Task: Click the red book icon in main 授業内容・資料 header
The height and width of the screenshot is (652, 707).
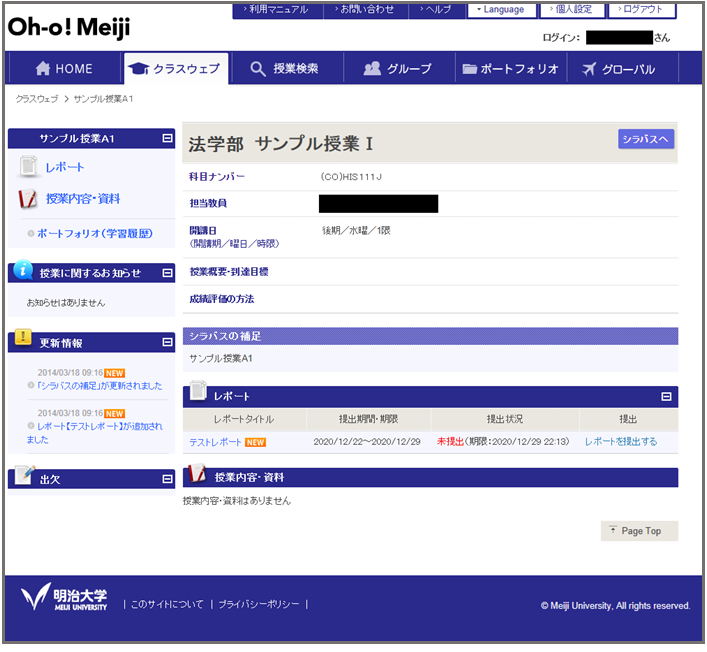Action: (197, 473)
